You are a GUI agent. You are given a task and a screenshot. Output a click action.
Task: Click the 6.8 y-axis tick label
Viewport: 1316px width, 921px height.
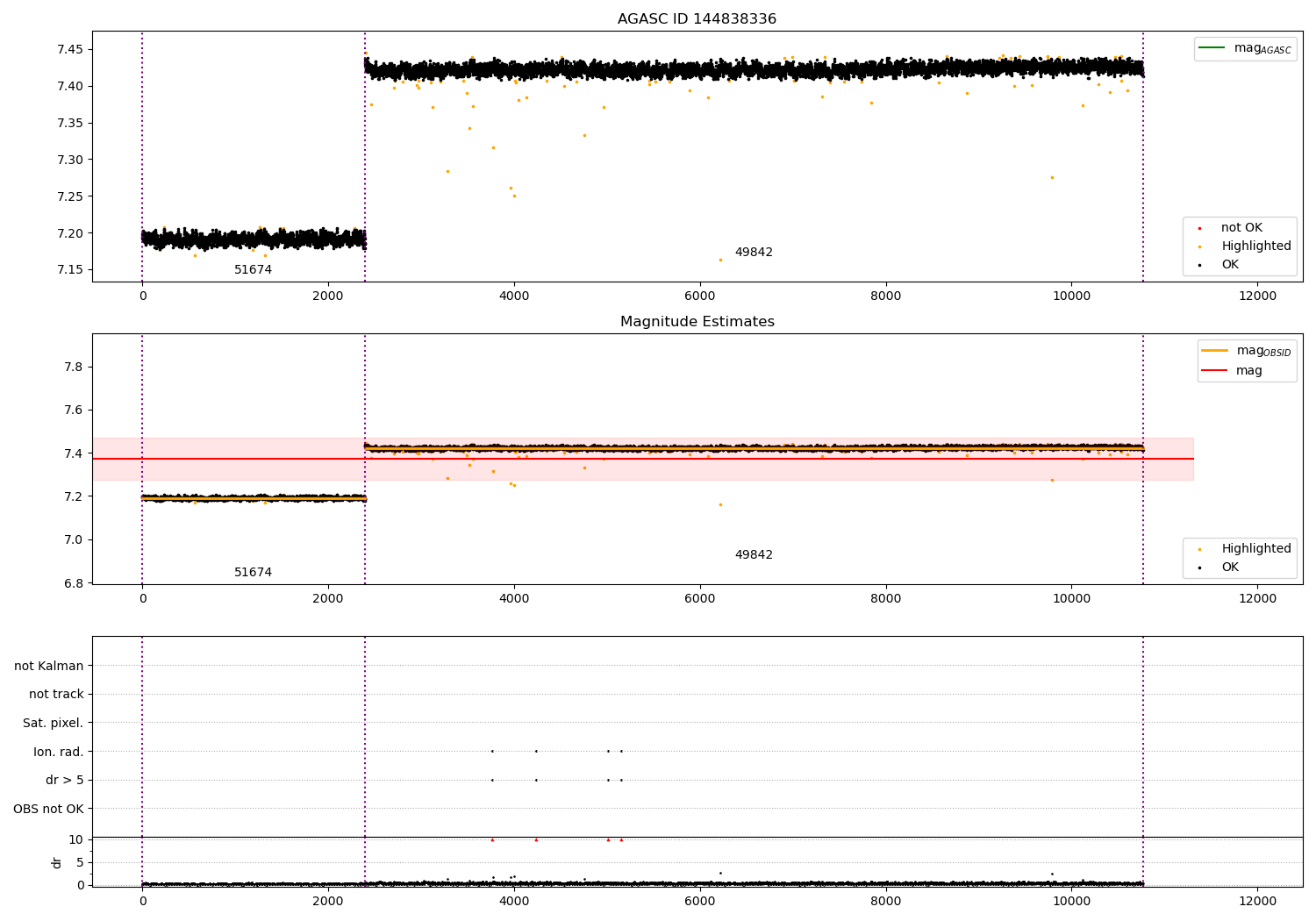click(74, 584)
